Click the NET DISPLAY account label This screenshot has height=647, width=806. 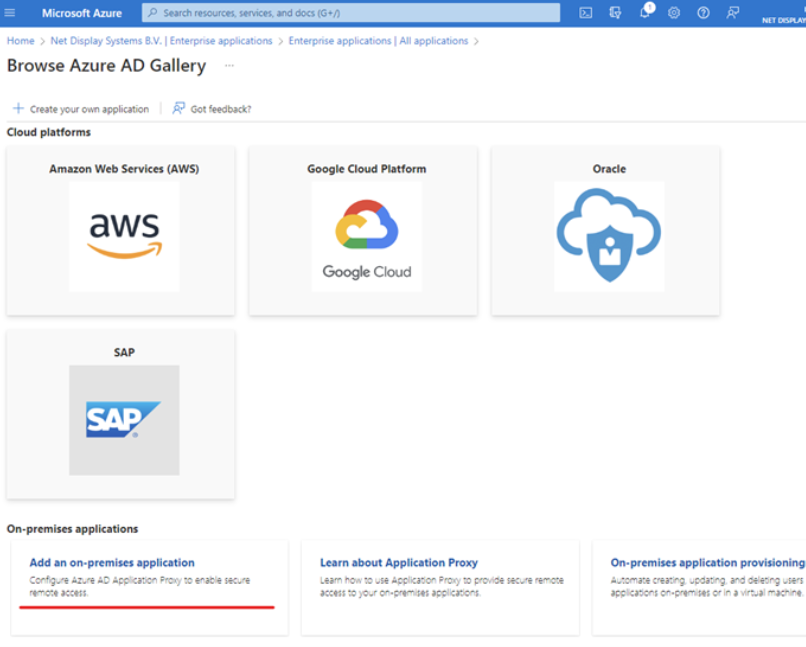(783, 21)
